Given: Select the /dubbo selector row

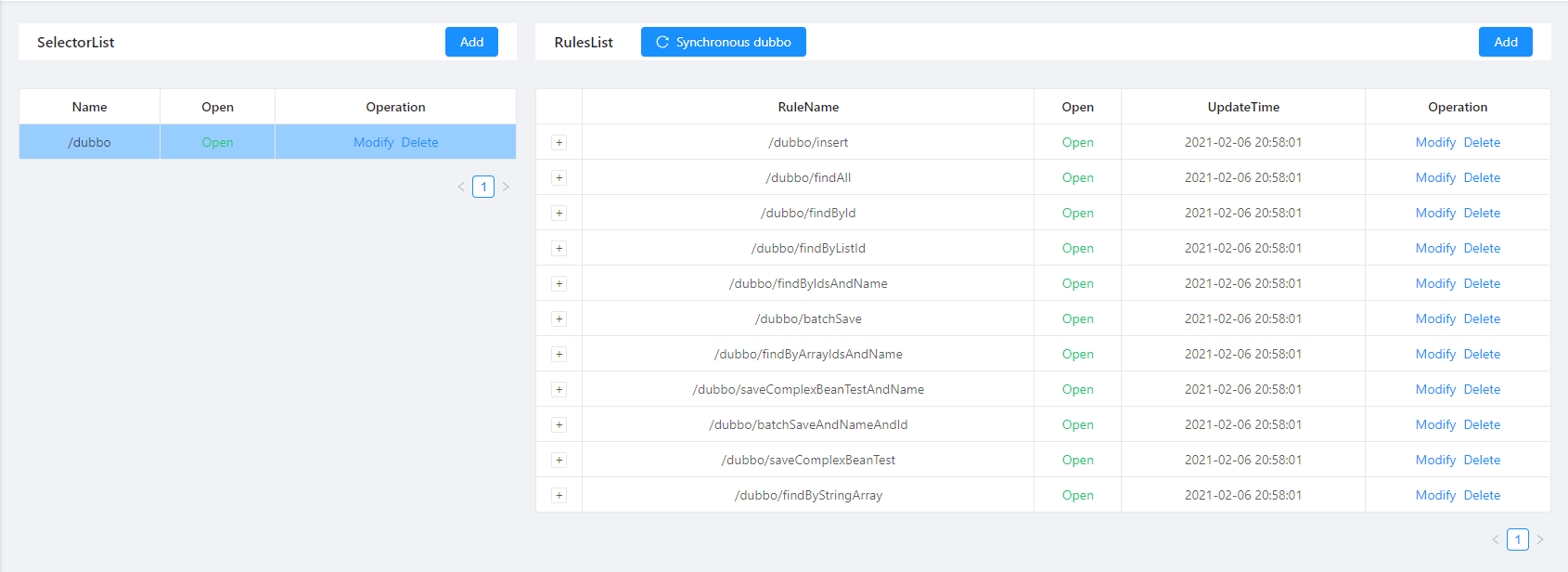Looking at the screenshot, I should coord(90,142).
